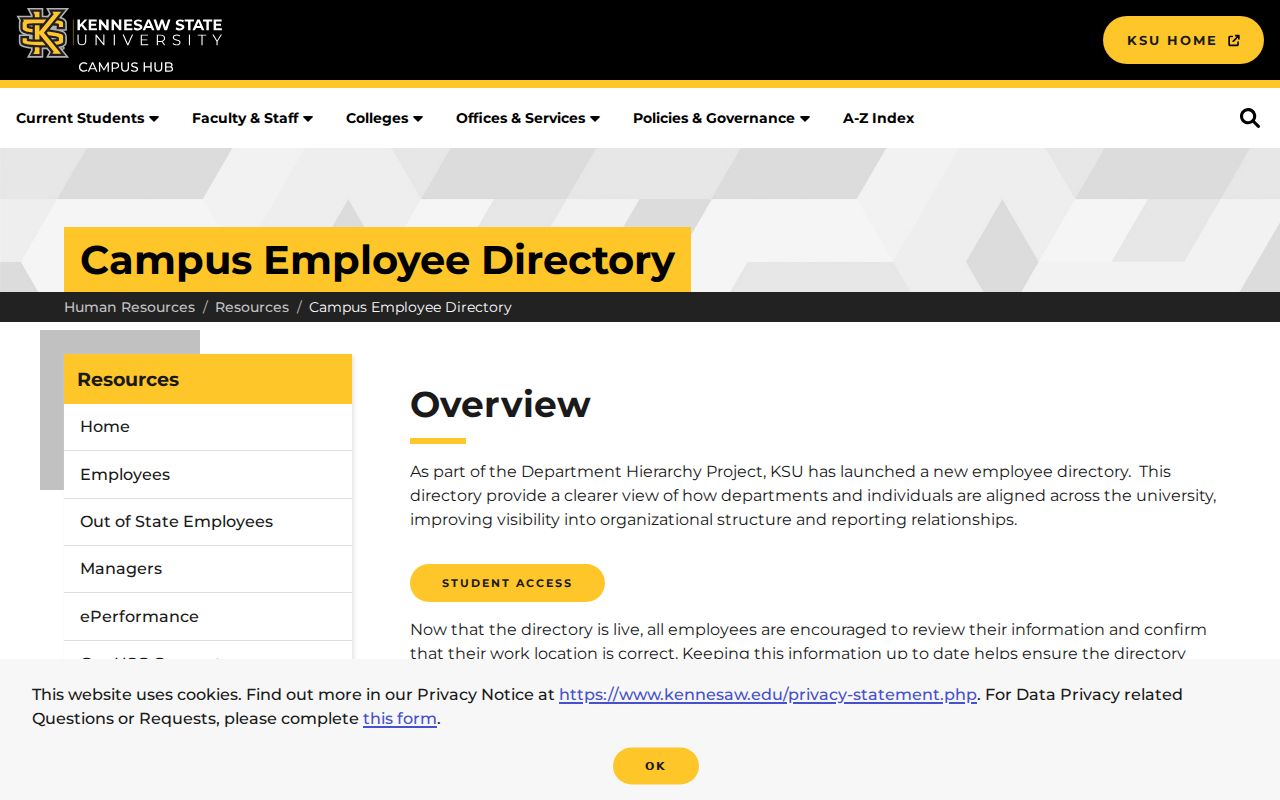Go to Resources breadcrumb link
Screen dimensions: 1280x800
[x=252, y=307]
